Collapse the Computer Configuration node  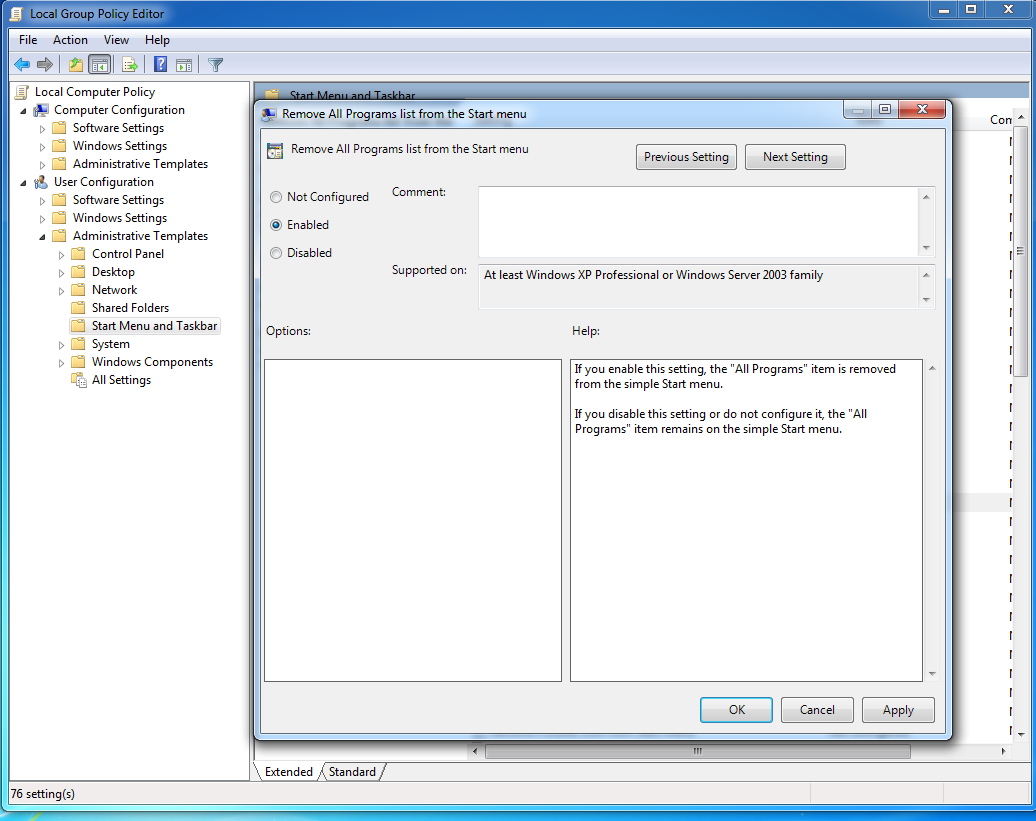[24, 110]
